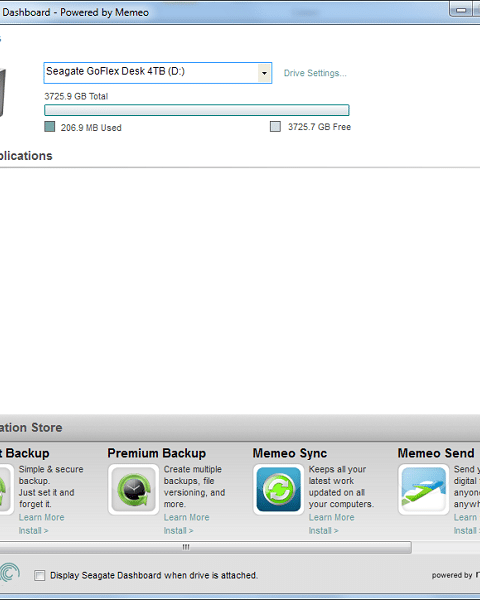This screenshot has width=480, height=600.
Task: Click the Premium Backup description text
Action: pyautogui.click(x=194, y=487)
